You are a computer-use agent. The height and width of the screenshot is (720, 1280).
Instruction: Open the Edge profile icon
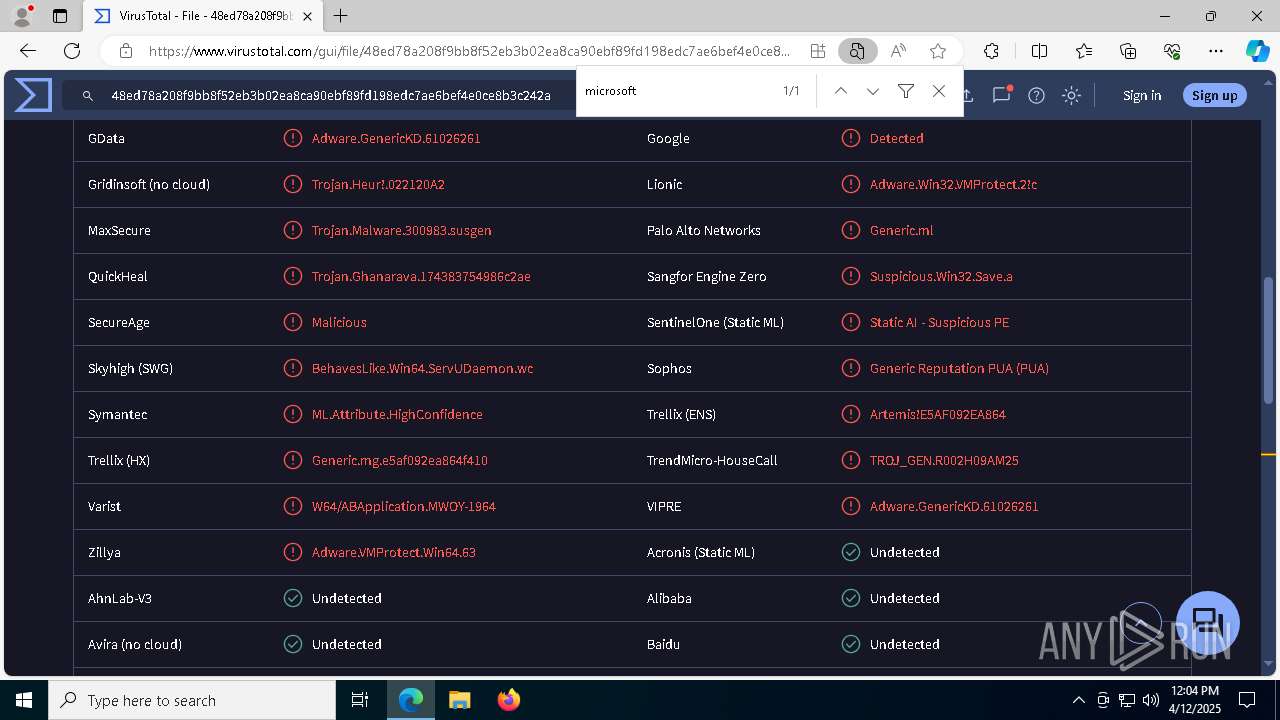(22, 16)
